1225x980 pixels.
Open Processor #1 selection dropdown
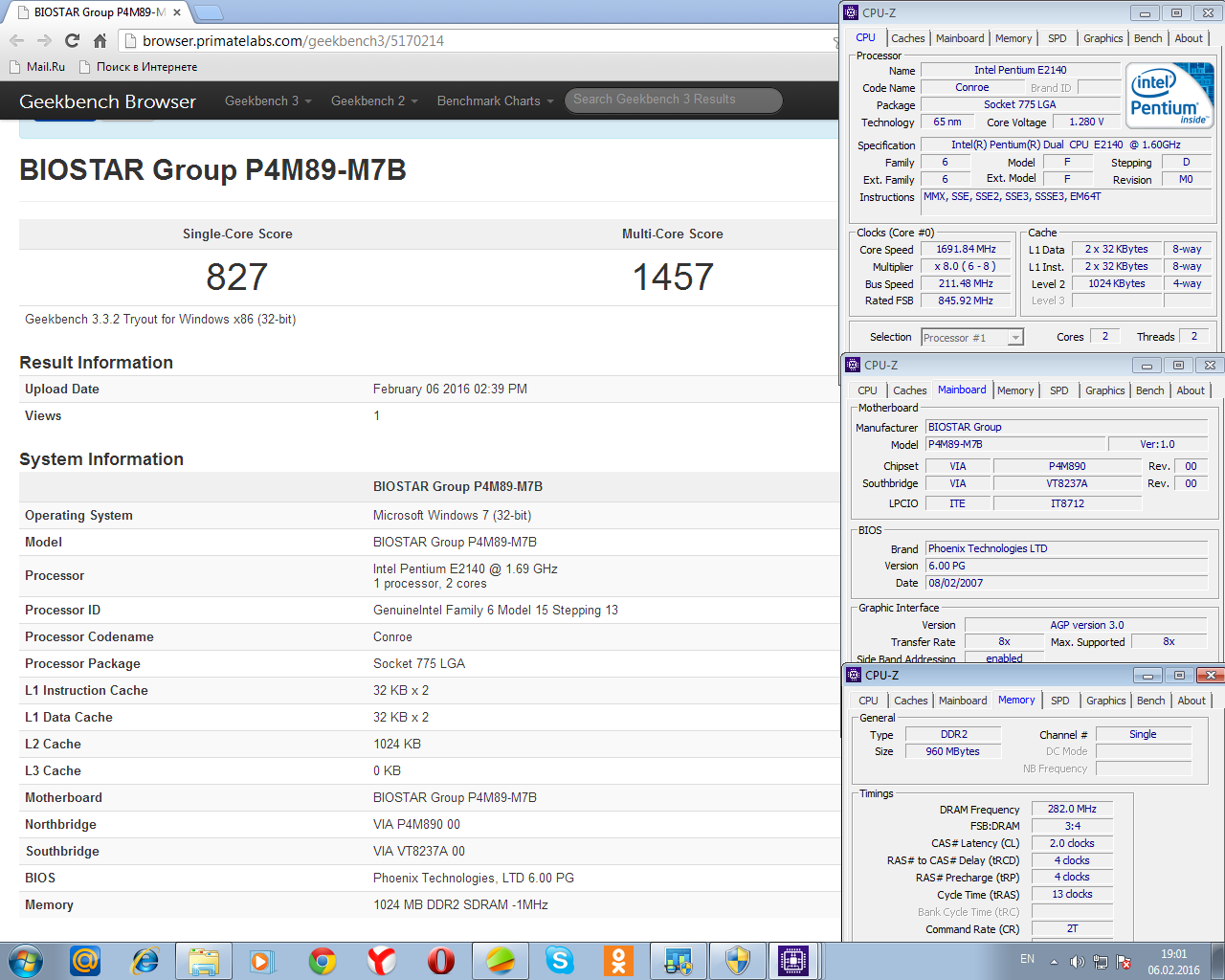[x=972, y=337]
